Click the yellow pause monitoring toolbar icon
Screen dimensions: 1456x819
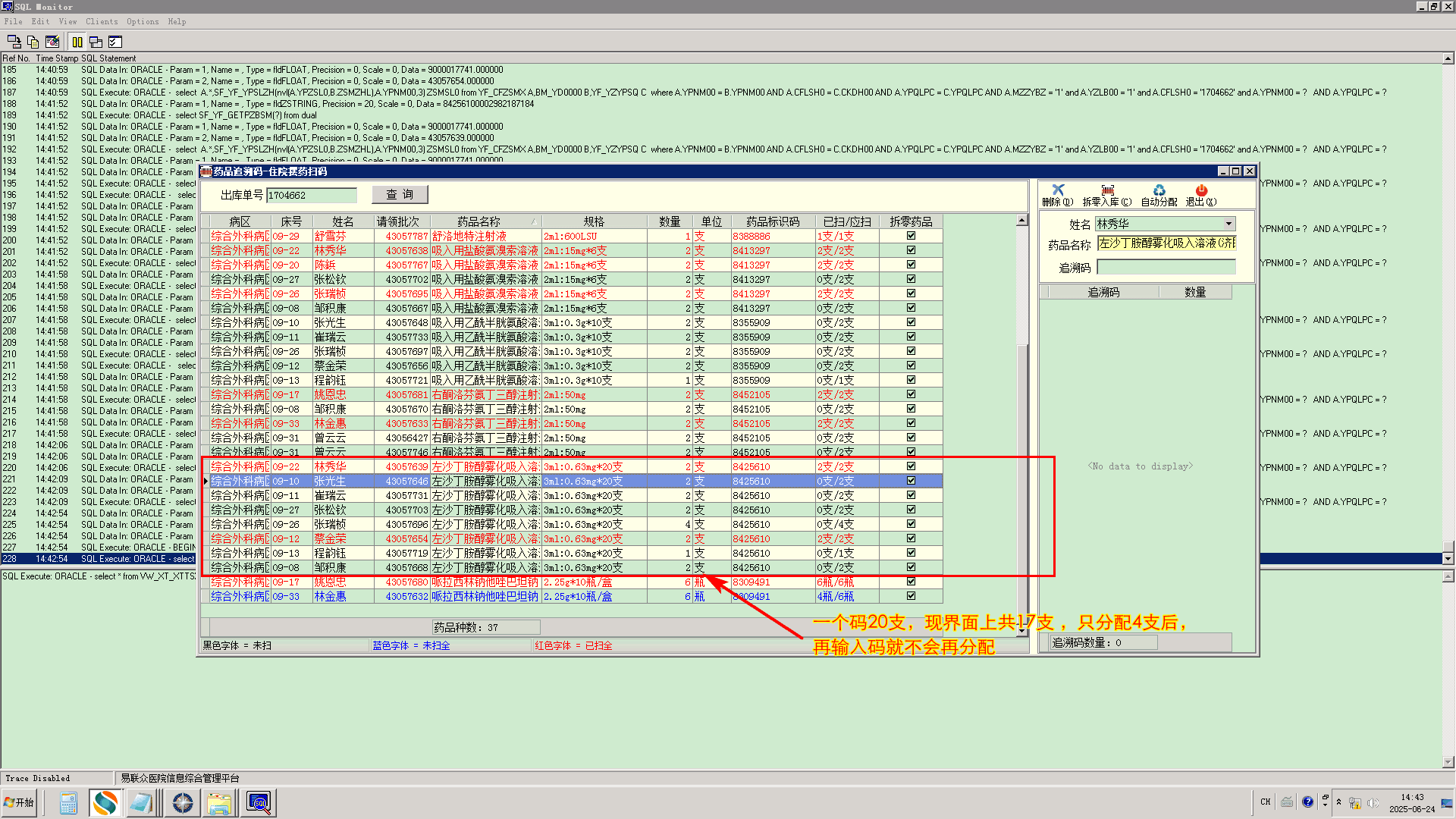(77, 42)
